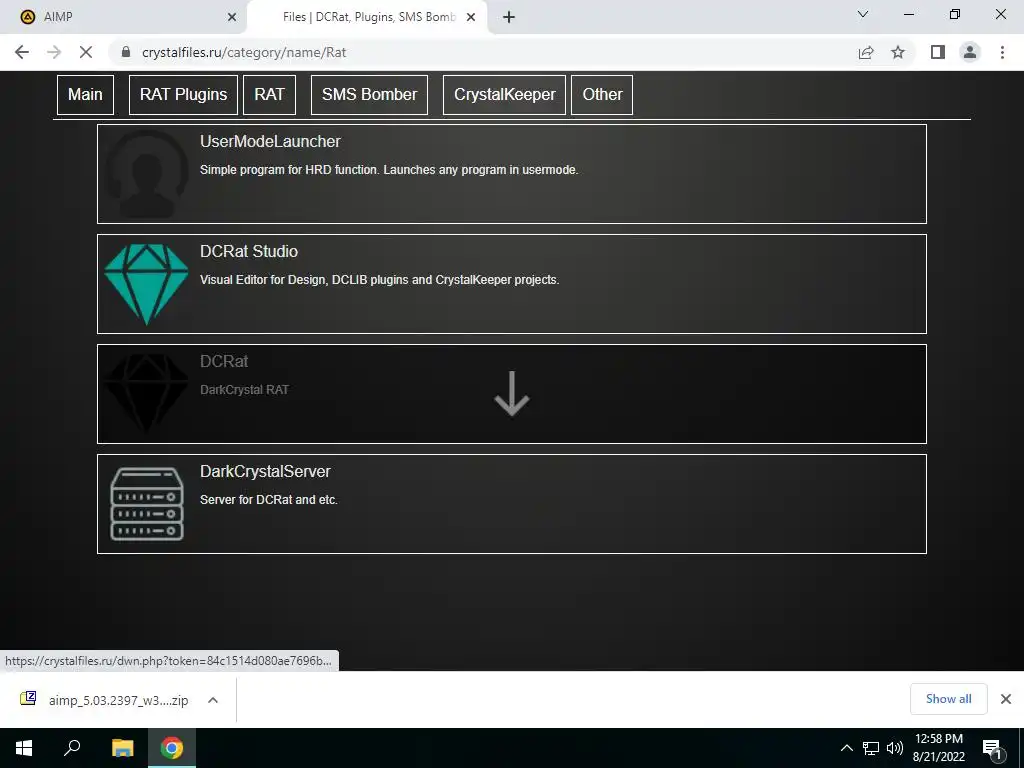This screenshot has height=768, width=1024.
Task: Select the 'Visual Editor for Design' description
Action: pyautogui.click(x=379, y=280)
